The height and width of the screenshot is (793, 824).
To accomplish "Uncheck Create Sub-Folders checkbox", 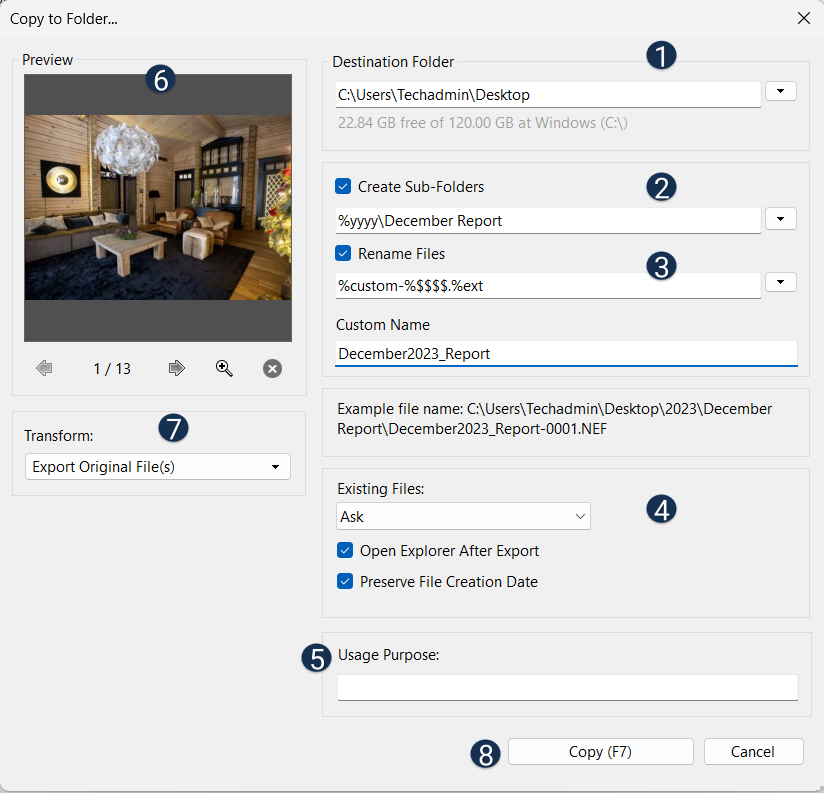I will (344, 186).
